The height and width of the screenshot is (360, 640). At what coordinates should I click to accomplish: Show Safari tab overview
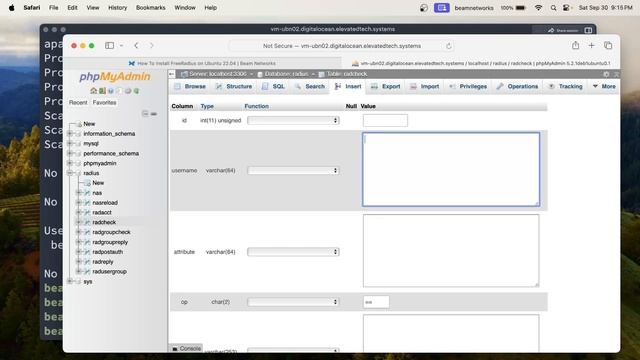tap(608, 46)
